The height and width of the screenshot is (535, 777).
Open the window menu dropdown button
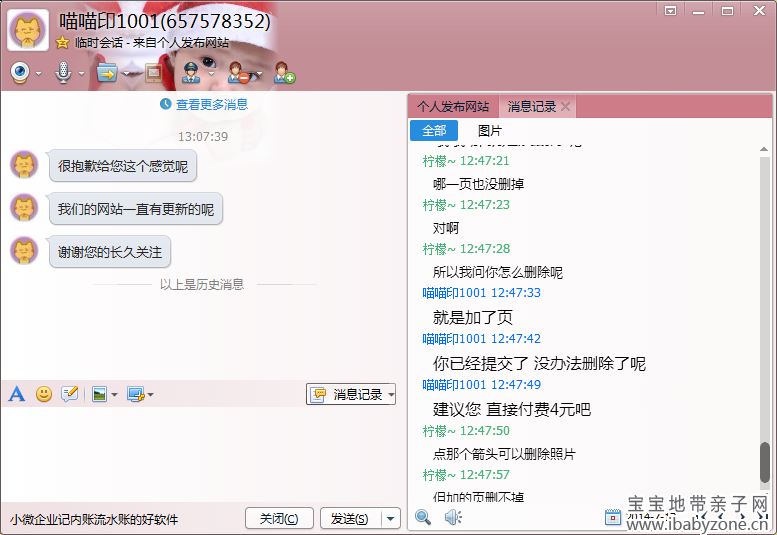coord(670,10)
